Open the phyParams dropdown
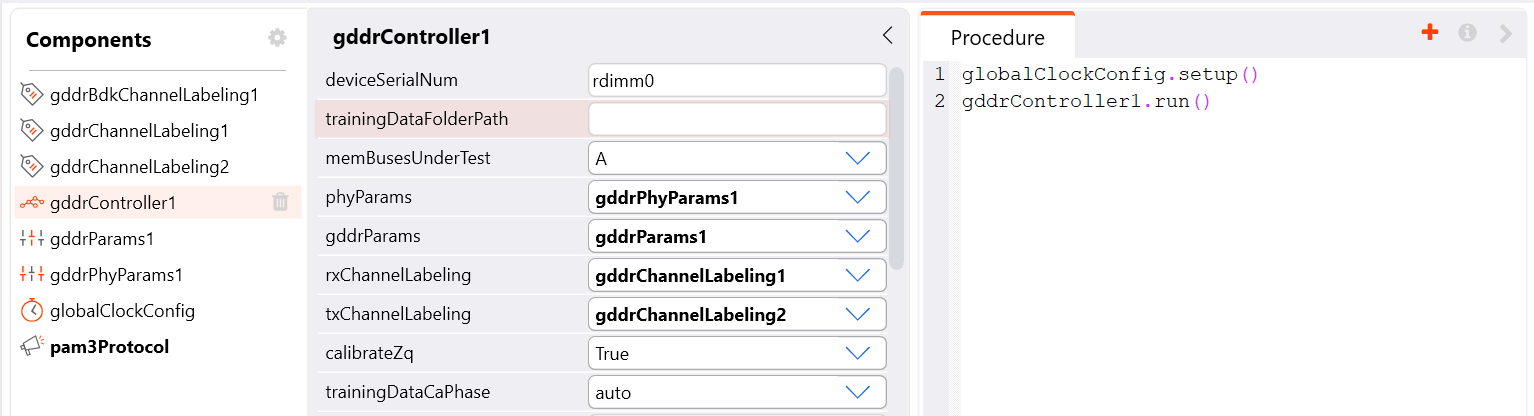The height and width of the screenshot is (416, 1534). (x=737, y=197)
